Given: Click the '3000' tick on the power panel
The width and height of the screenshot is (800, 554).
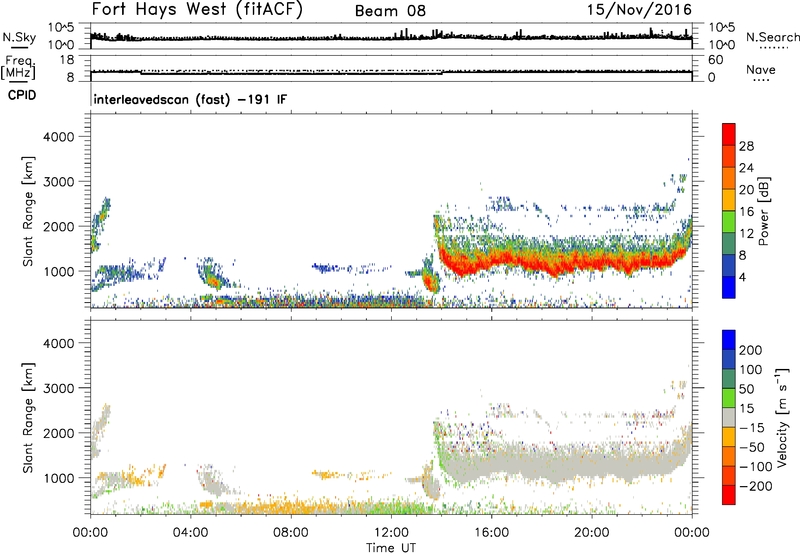Looking at the screenshot, I should pos(59,182).
